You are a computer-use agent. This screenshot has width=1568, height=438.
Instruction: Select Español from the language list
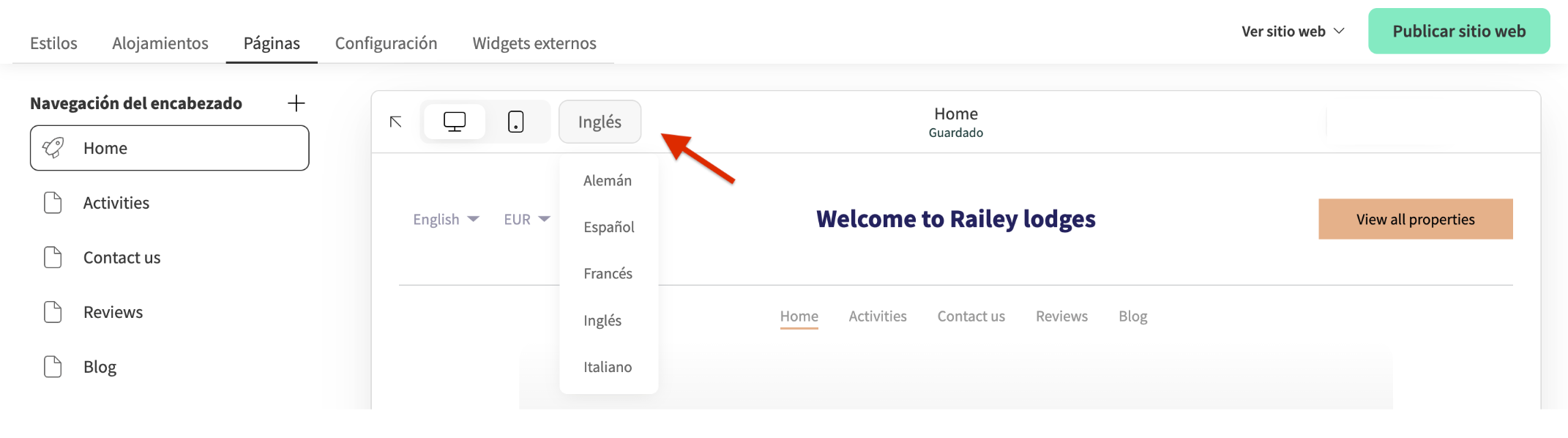click(x=608, y=227)
